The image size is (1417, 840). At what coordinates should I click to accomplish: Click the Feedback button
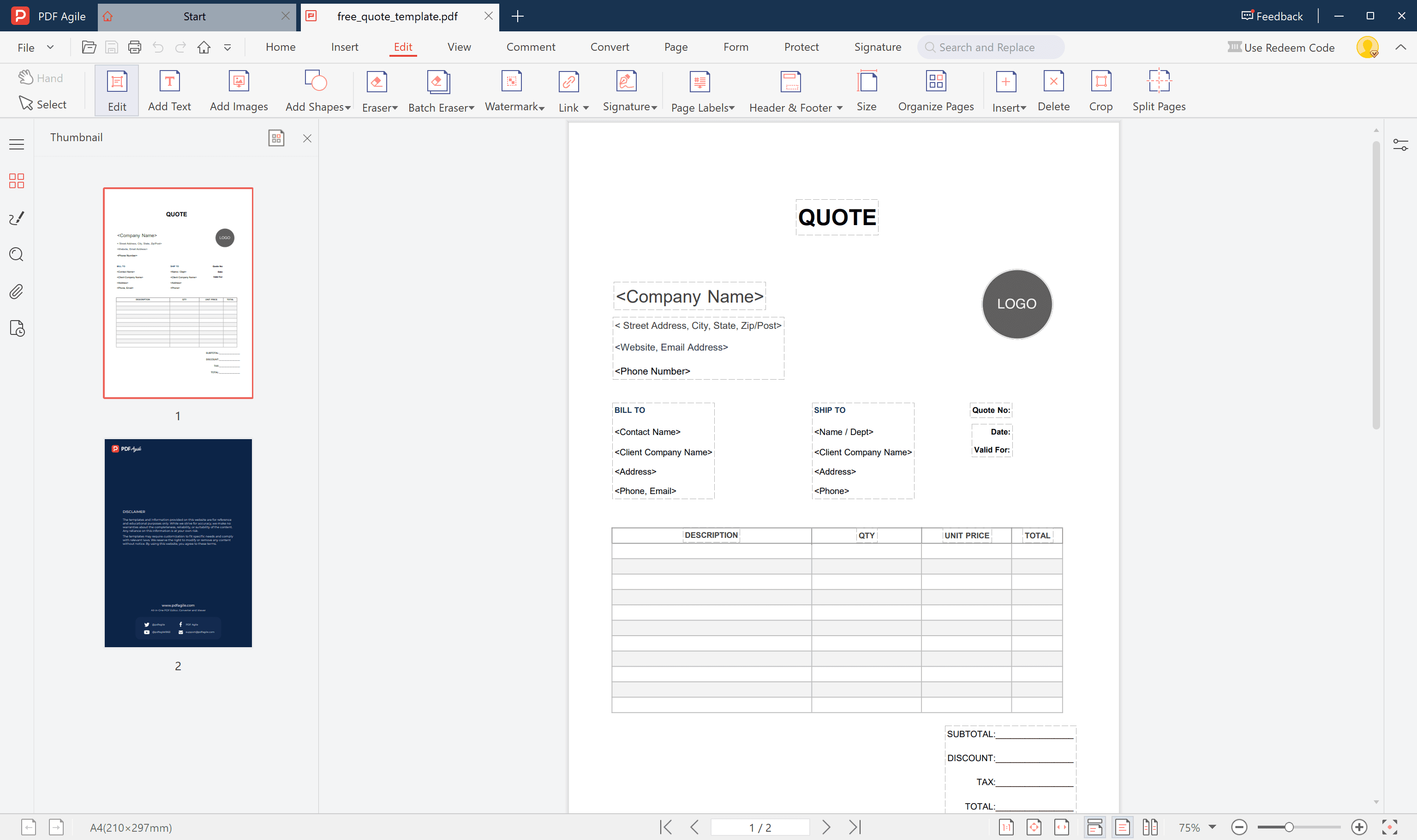point(1272,16)
